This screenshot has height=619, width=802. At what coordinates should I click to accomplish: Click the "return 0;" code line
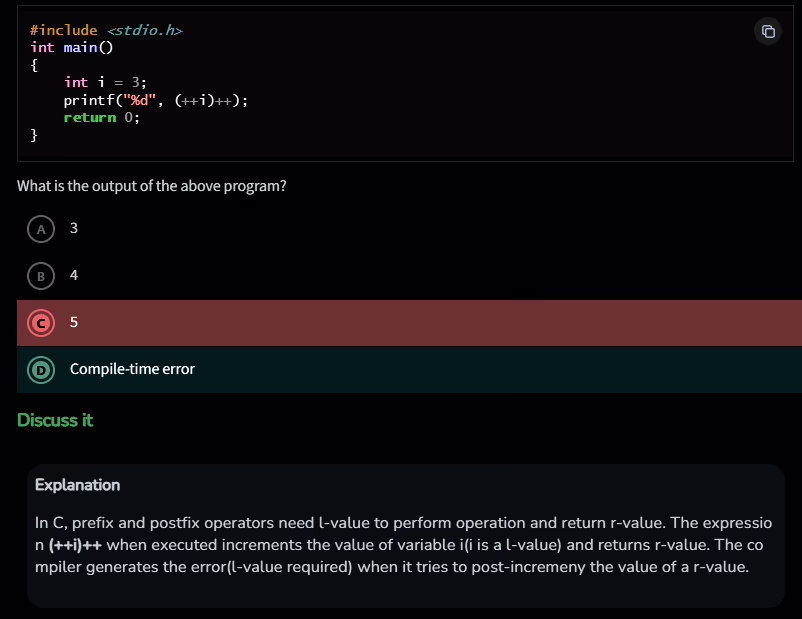[x=101, y=117]
